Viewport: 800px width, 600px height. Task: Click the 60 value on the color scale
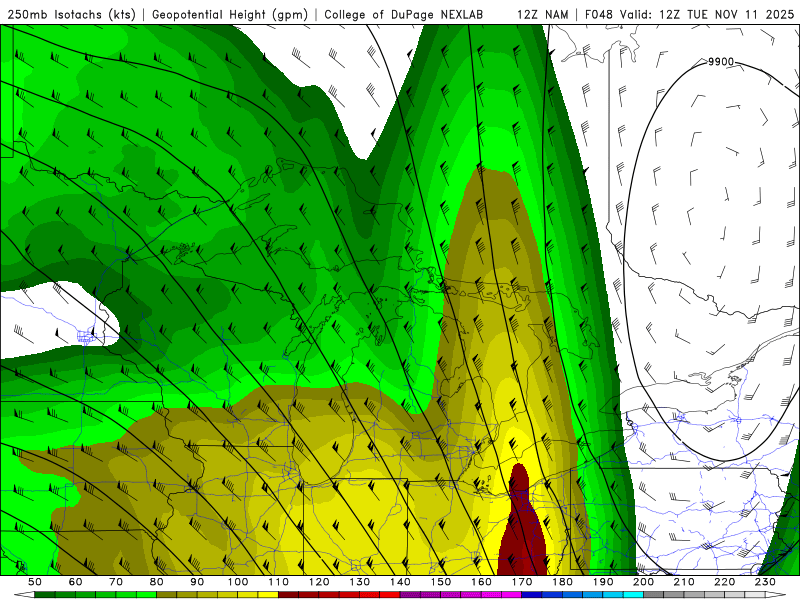point(76,582)
